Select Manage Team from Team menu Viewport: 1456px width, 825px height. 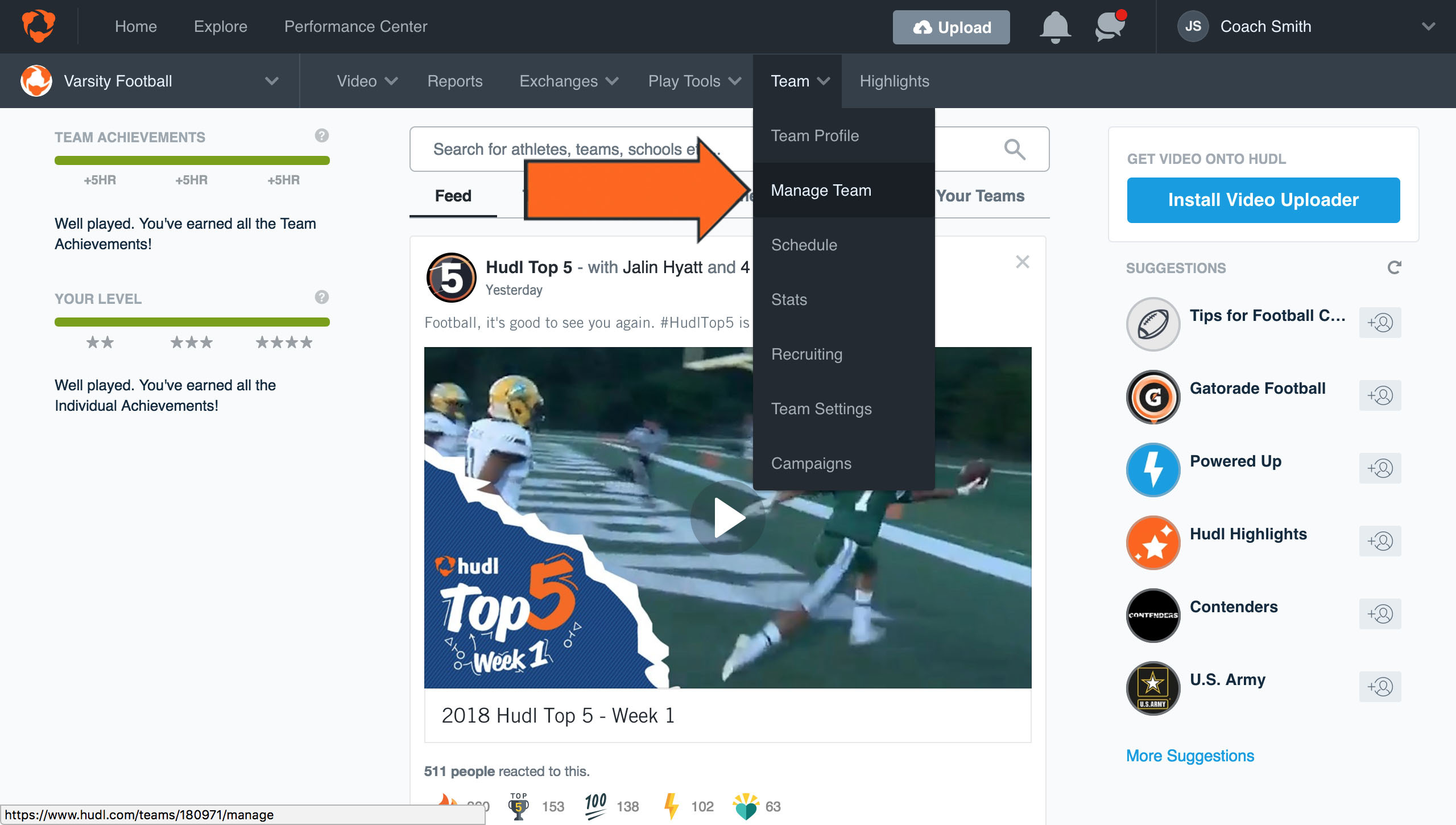(x=844, y=190)
